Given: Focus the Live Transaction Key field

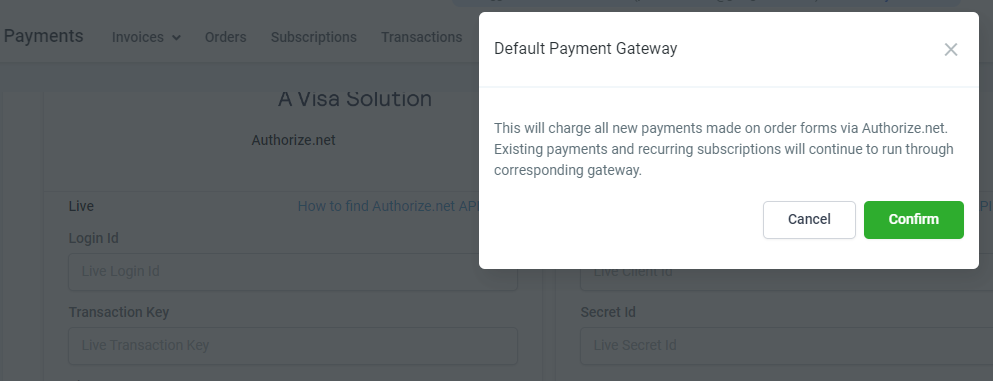Looking at the screenshot, I should [x=293, y=346].
